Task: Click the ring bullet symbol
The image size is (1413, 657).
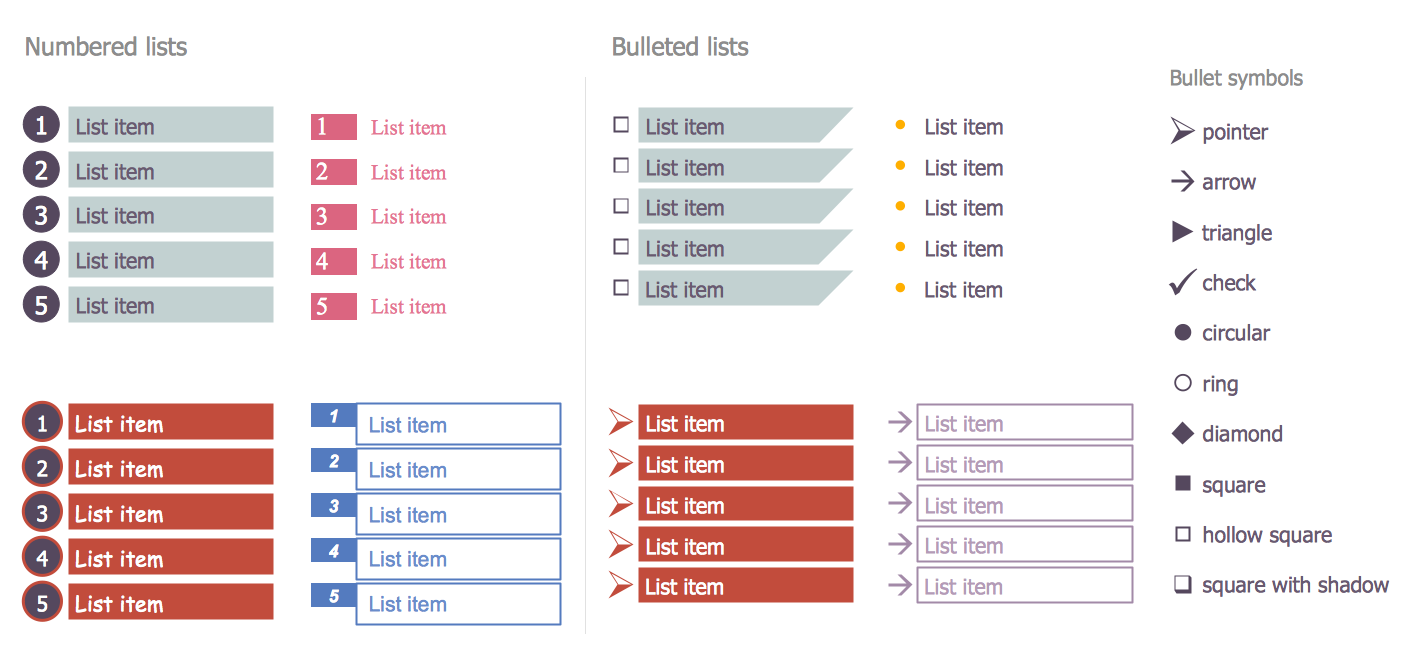Action: pyautogui.click(x=1182, y=383)
